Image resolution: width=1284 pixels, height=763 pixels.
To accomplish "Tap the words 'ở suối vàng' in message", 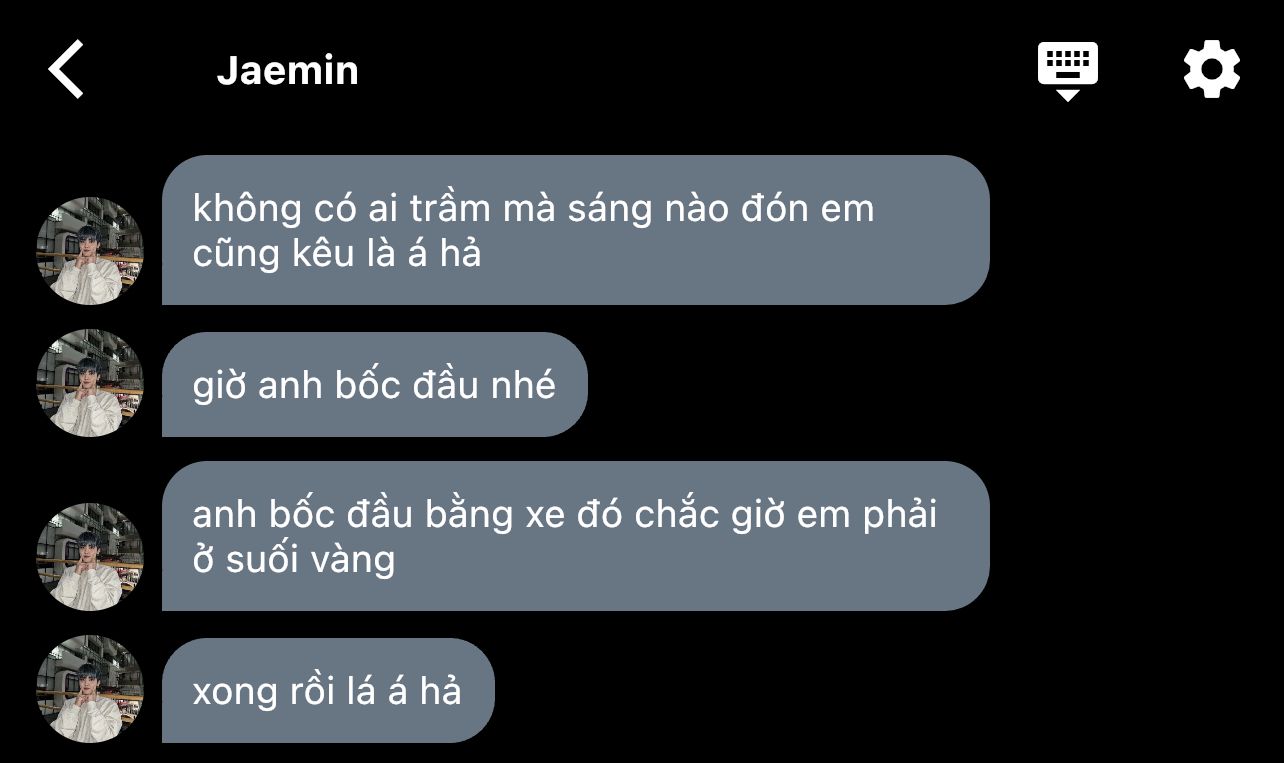I will [294, 559].
